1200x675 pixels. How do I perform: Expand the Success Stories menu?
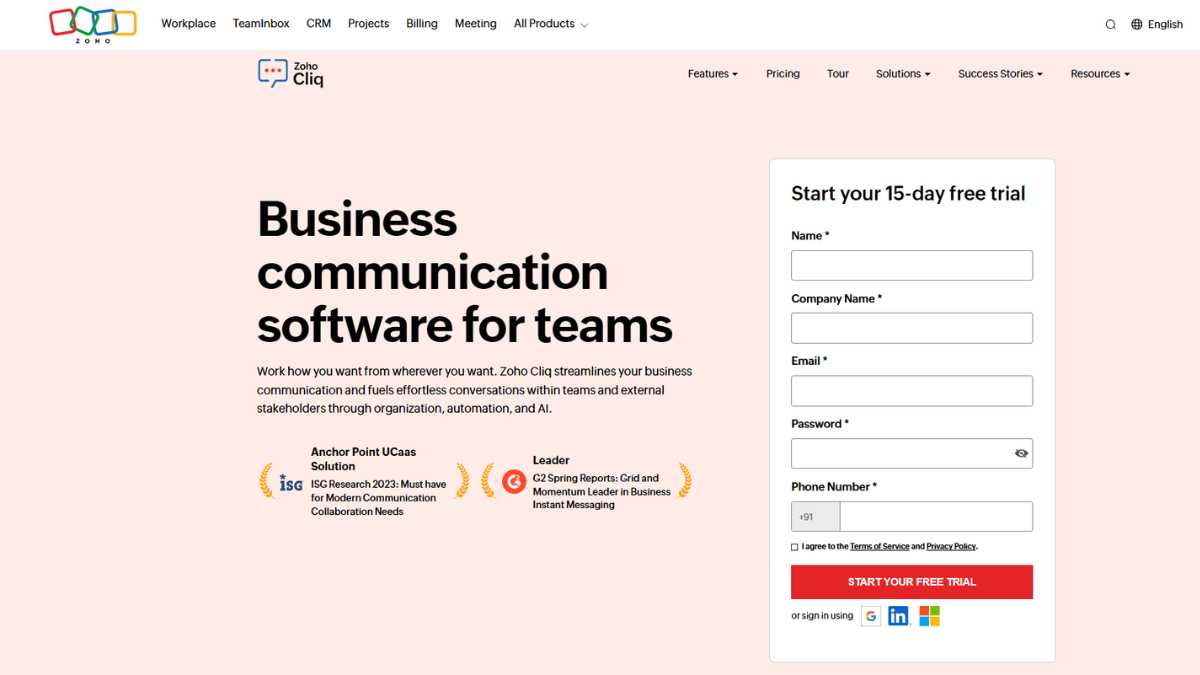(x=1000, y=74)
